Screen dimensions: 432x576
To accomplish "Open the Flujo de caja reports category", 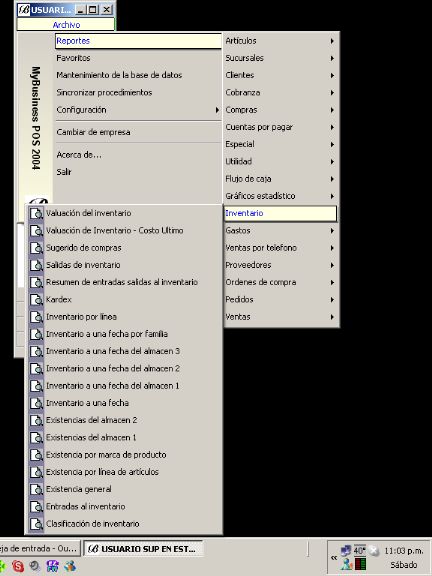I will pos(280,179).
